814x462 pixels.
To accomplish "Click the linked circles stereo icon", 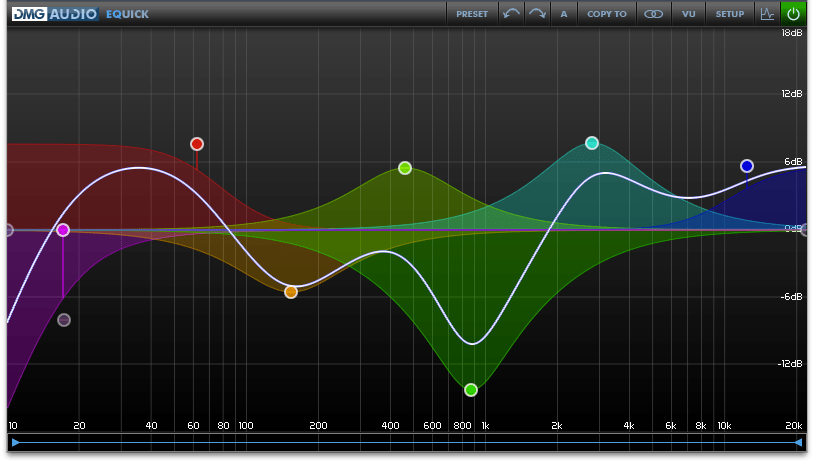I will (x=653, y=14).
